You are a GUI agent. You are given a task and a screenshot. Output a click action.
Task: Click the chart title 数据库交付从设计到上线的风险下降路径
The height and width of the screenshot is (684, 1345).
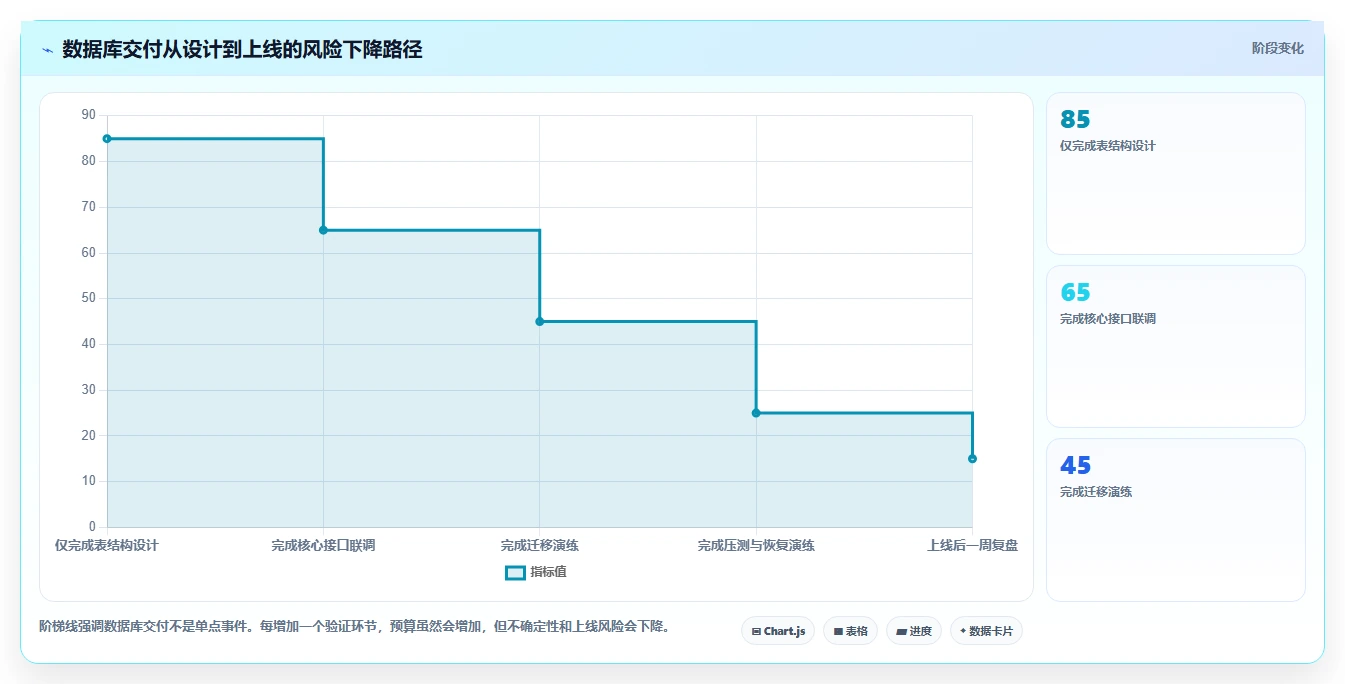[x=242, y=49]
